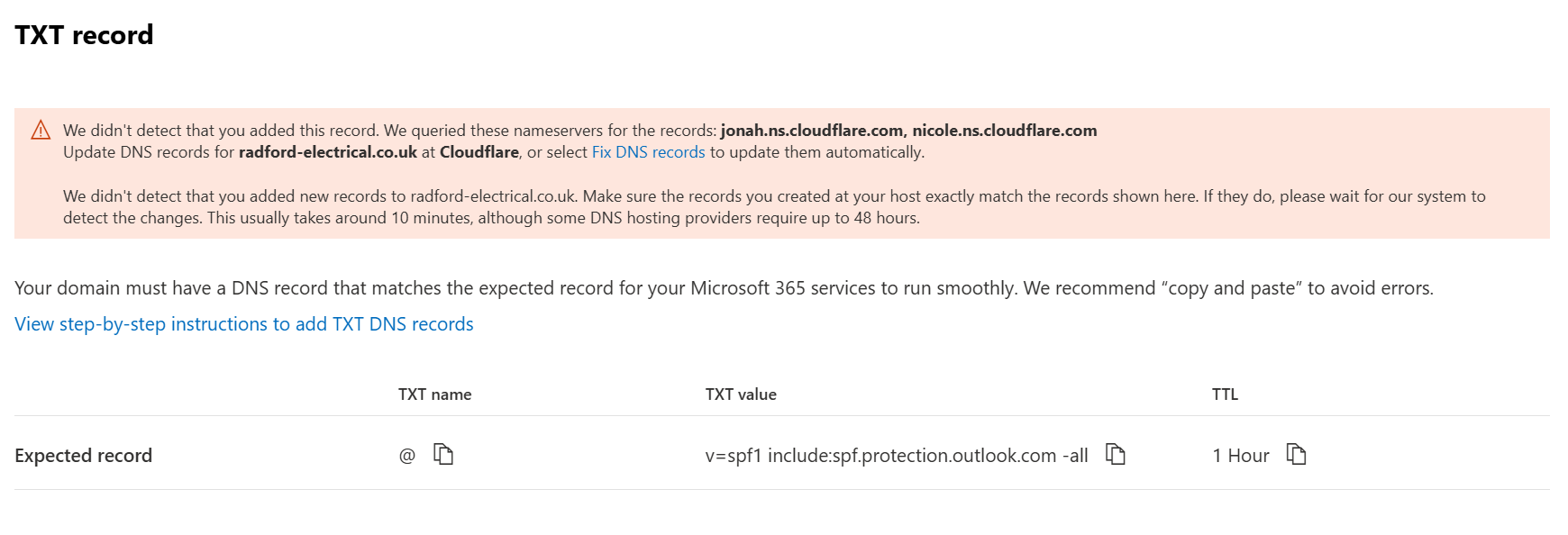
Task: Select the Expected record row label
Action: point(83,456)
